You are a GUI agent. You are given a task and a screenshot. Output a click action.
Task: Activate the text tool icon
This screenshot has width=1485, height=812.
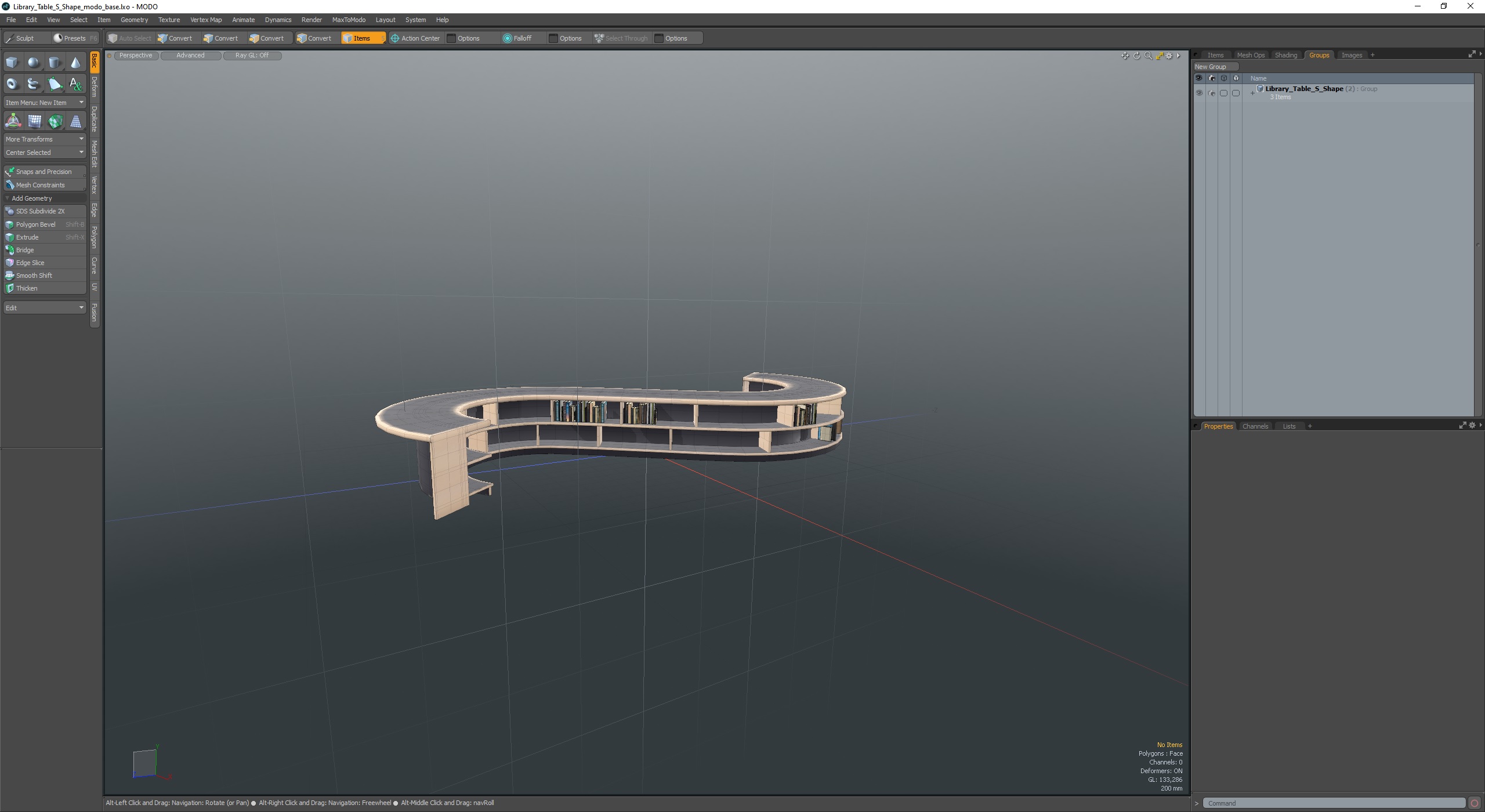coord(75,84)
